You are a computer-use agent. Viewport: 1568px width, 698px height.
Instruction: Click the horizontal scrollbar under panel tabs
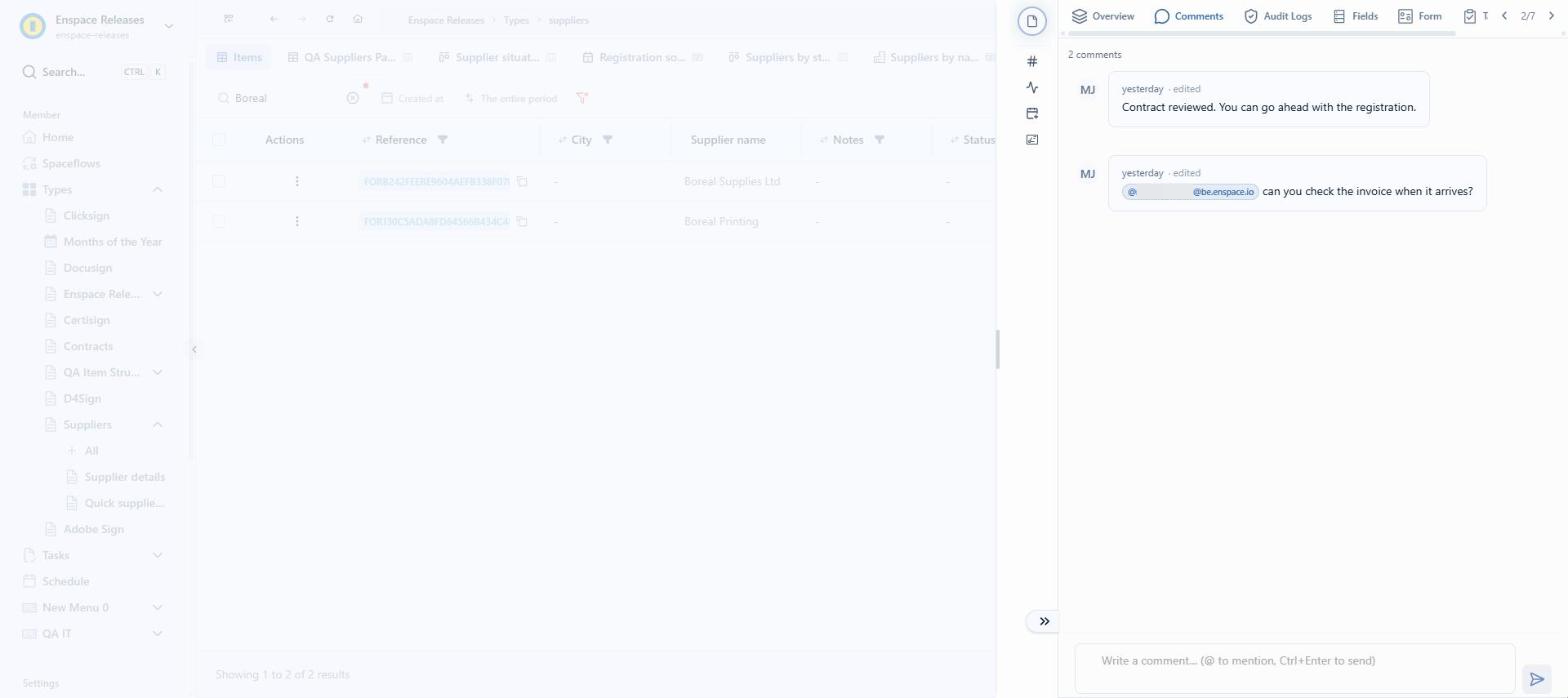click(x=1262, y=35)
